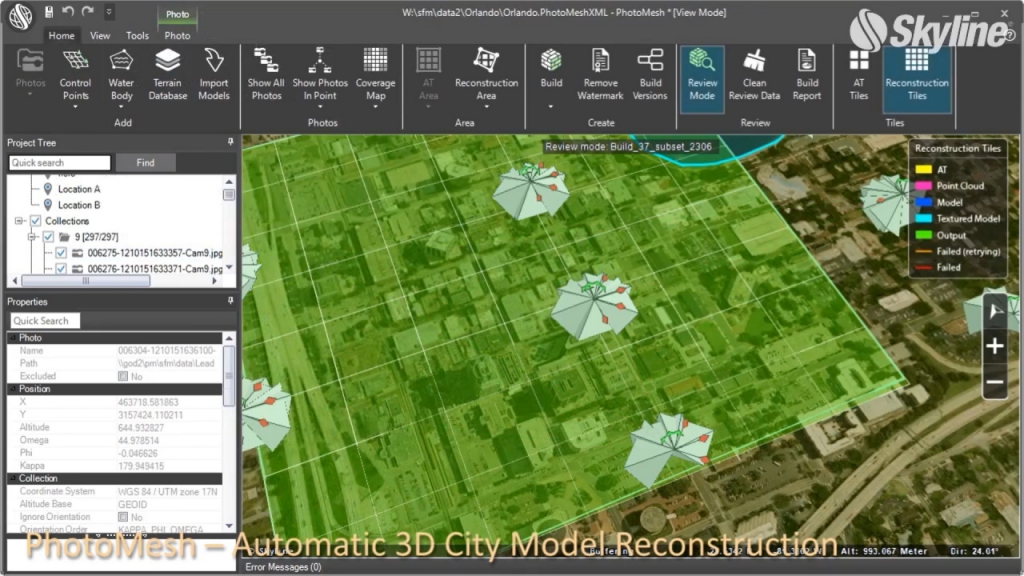Toggle the Excluded checkbox

click(123, 376)
